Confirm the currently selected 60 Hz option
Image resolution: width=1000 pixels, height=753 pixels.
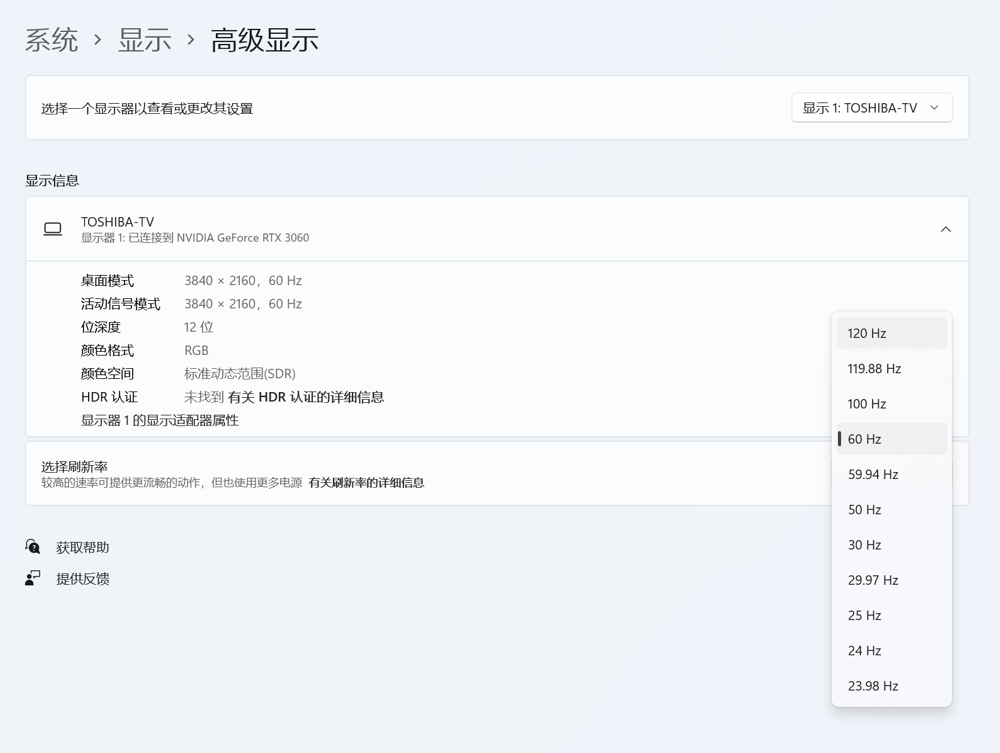point(890,438)
